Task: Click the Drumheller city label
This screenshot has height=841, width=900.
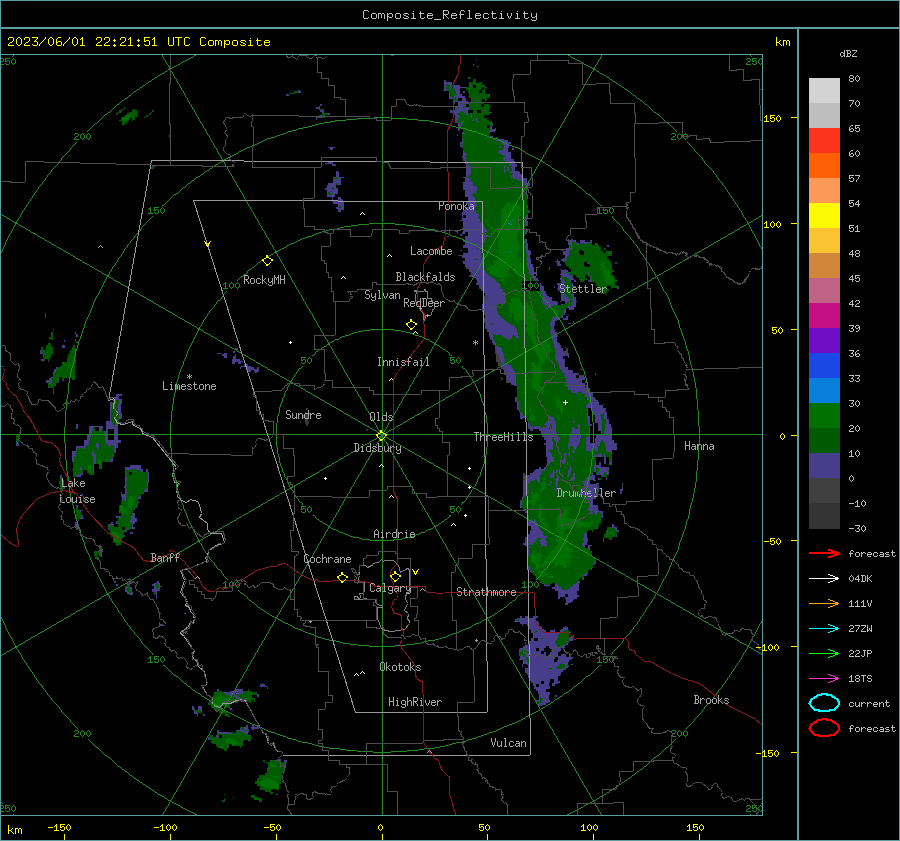Action: tap(586, 493)
